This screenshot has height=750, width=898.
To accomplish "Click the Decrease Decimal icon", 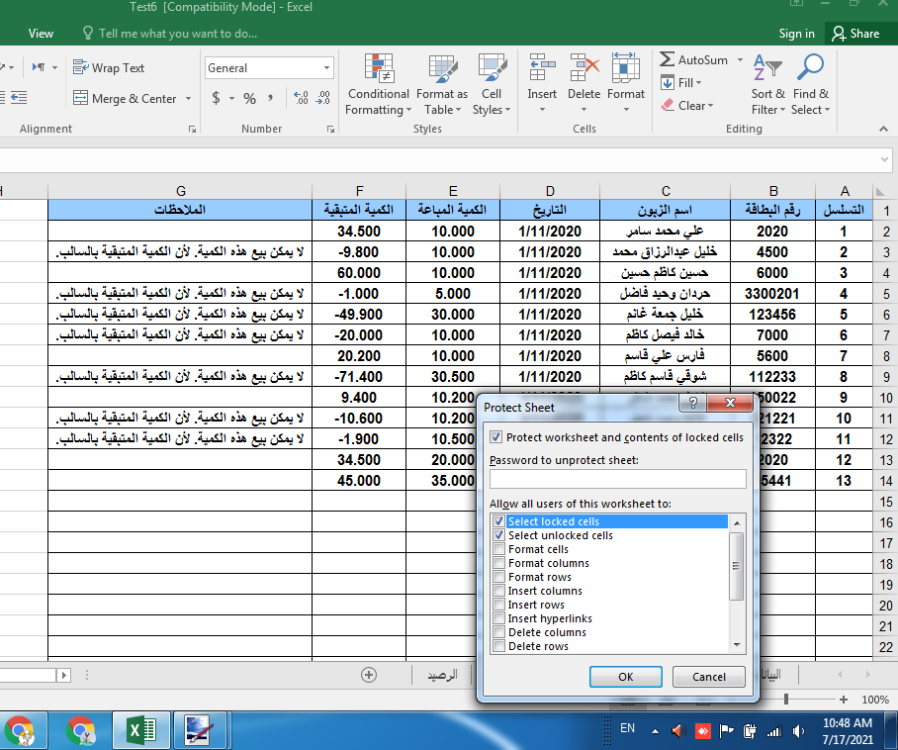I will tap(323, 98).
